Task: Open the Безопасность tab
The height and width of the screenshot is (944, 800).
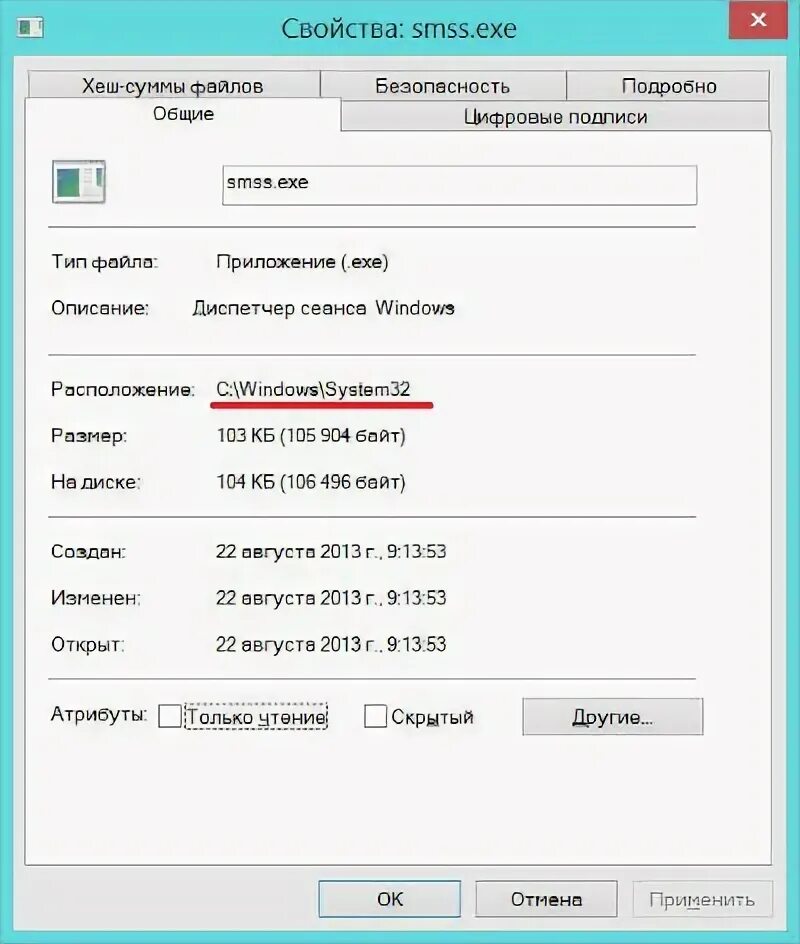Action: click(x=443, y=86)
